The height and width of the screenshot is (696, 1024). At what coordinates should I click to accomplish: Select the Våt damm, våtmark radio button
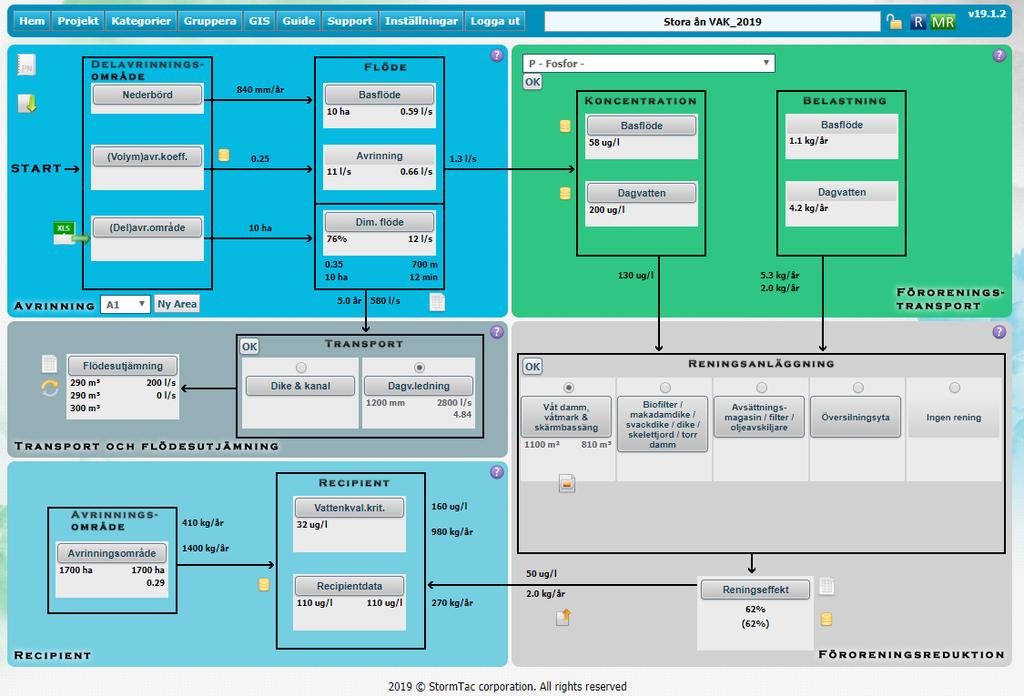pyautogui.click(x=568, y=388)
